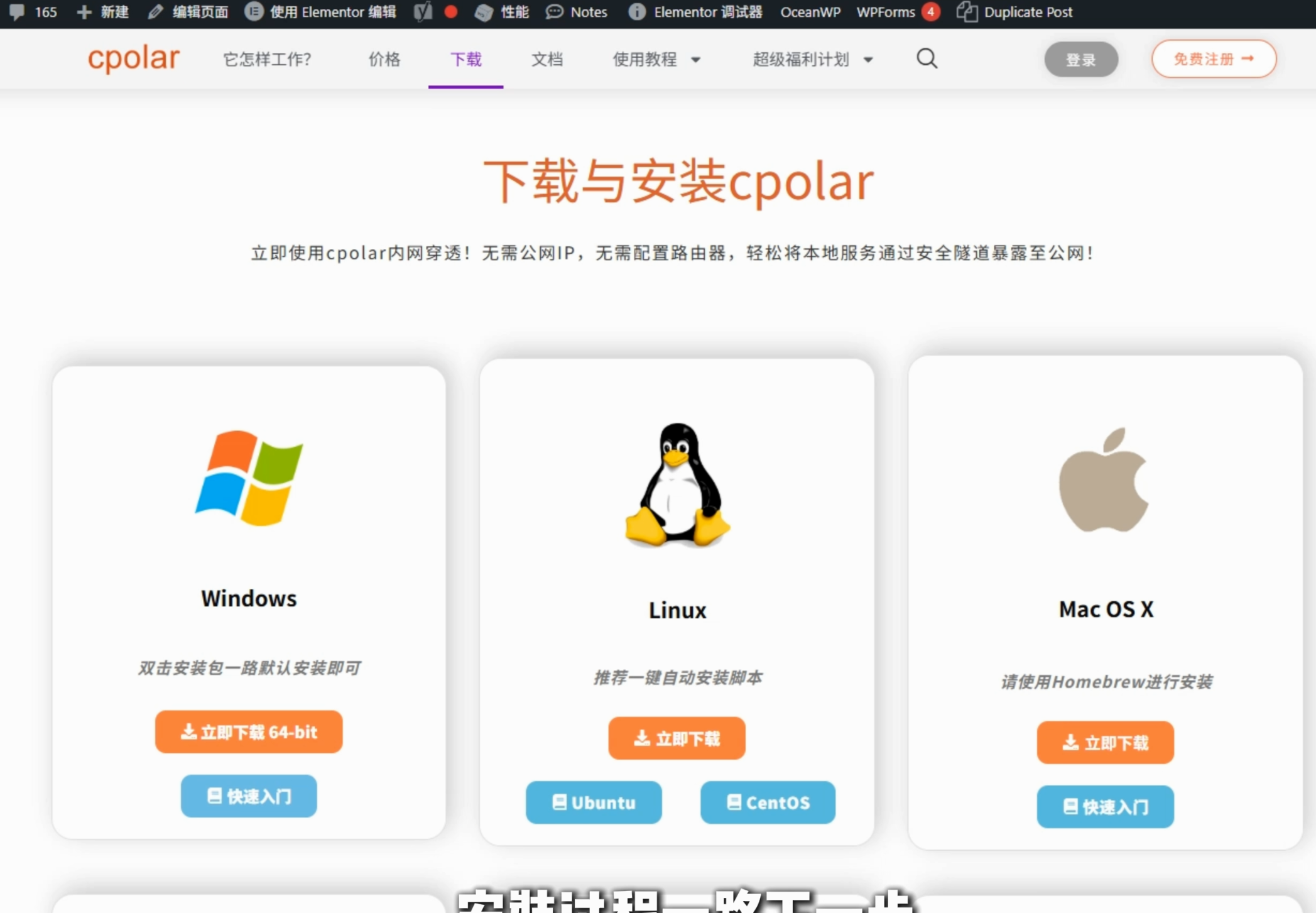The height and width of the screenshot is (913, 1316).
Task: Click the Linux Tux penguin image
Action: (677, 484)
